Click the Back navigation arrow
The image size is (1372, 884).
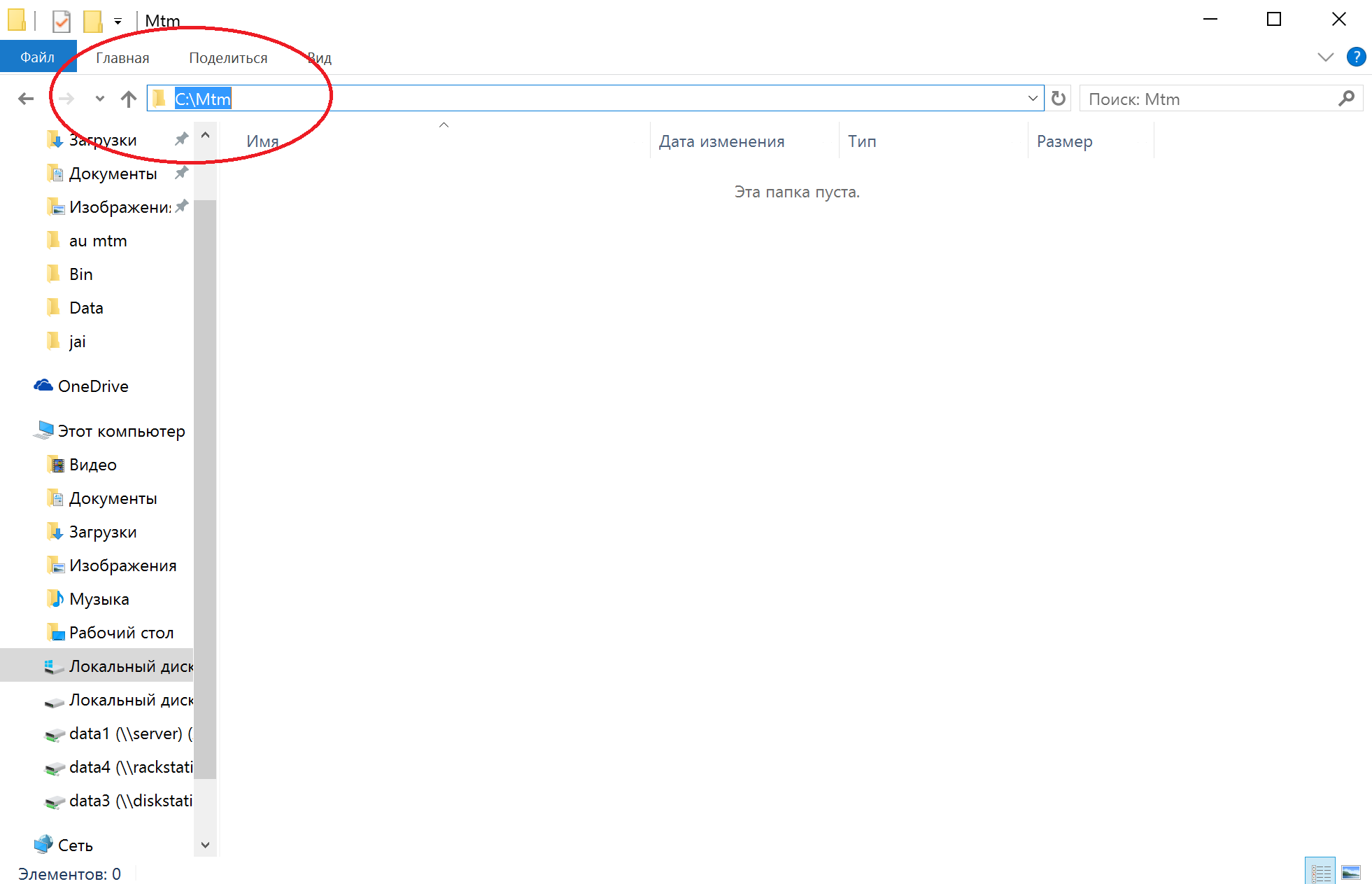coord(26,99)
